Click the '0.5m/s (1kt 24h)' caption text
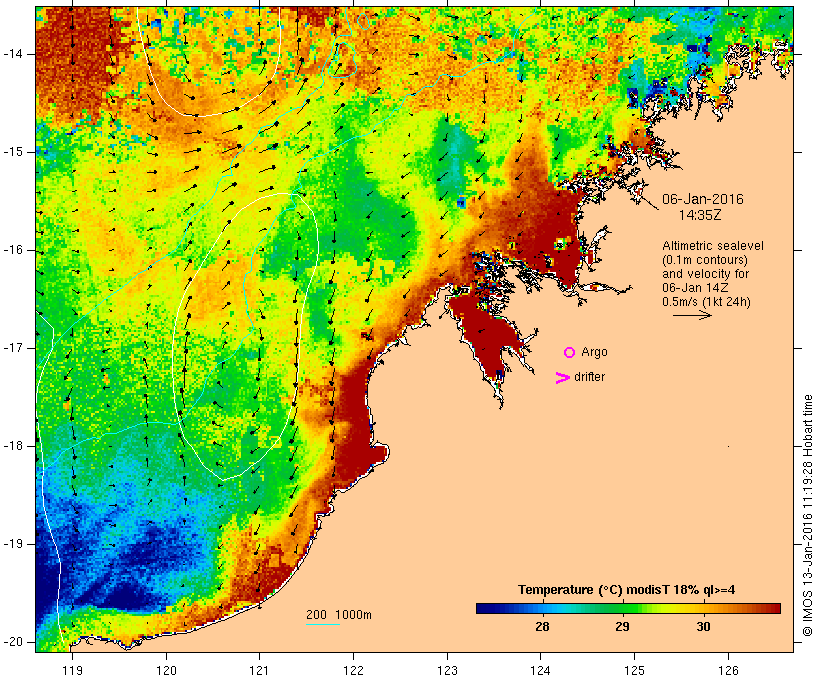 click(x=706, y=302)
